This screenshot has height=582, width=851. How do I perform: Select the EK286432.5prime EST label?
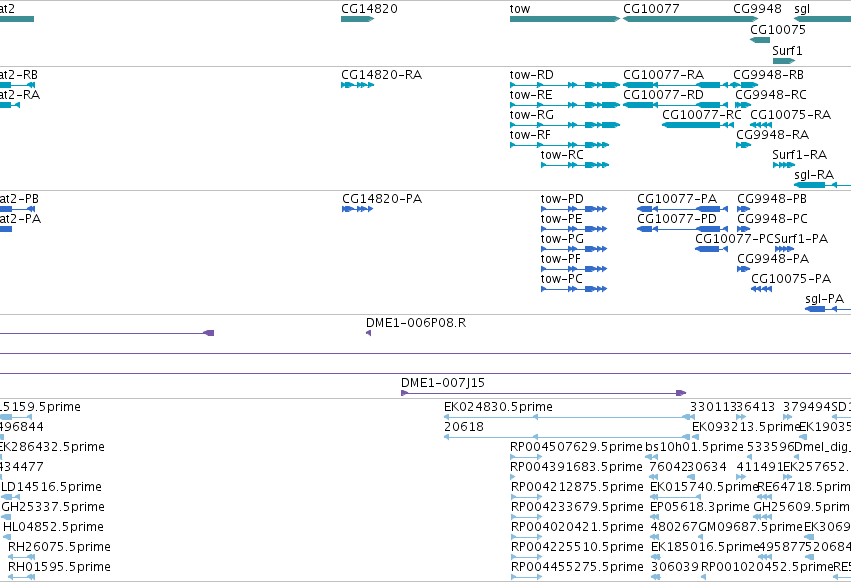click(52, 447)
